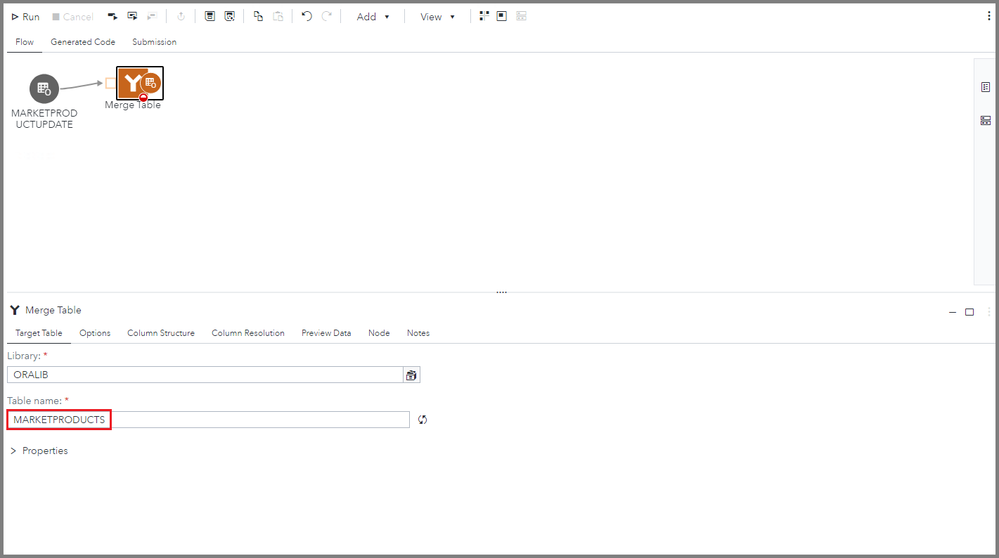Click the Merge Table node's input port
Screen dimensions: 999x558
tap(110, 83)
